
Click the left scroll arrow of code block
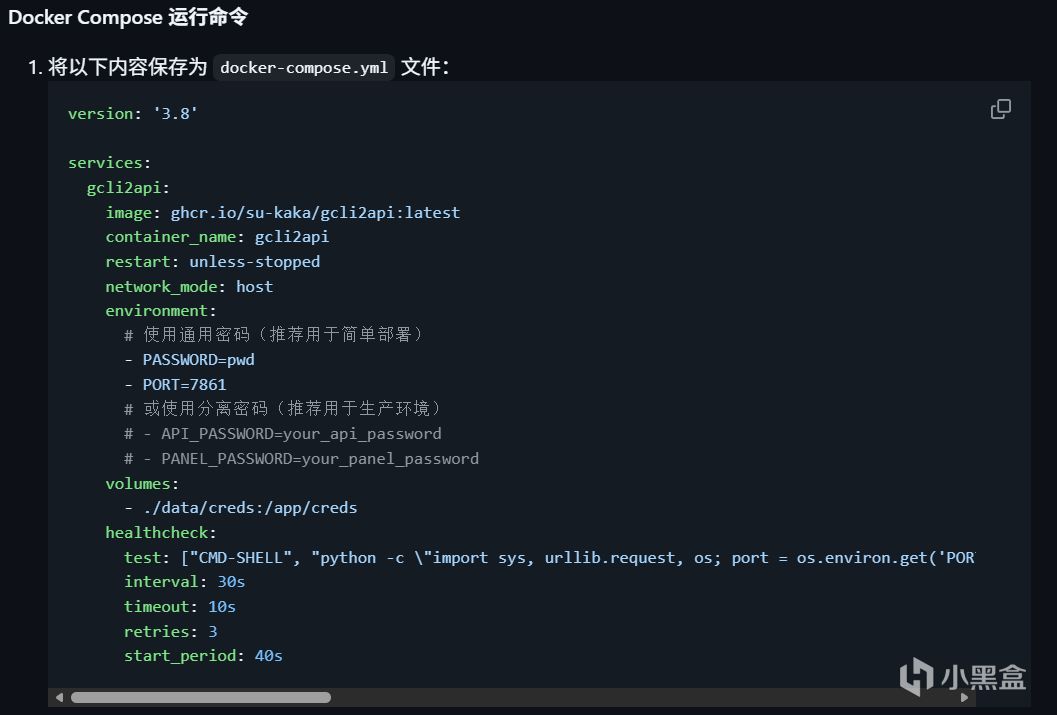coord(60,697)
